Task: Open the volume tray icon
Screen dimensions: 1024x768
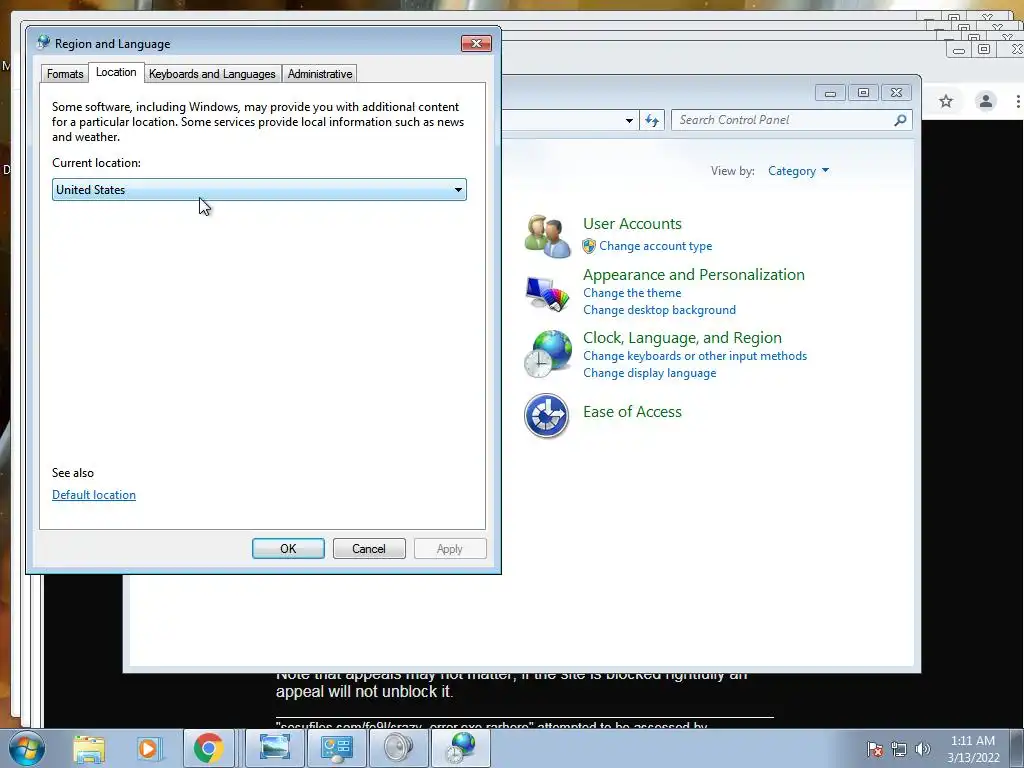Action: [x=923, y=749]
